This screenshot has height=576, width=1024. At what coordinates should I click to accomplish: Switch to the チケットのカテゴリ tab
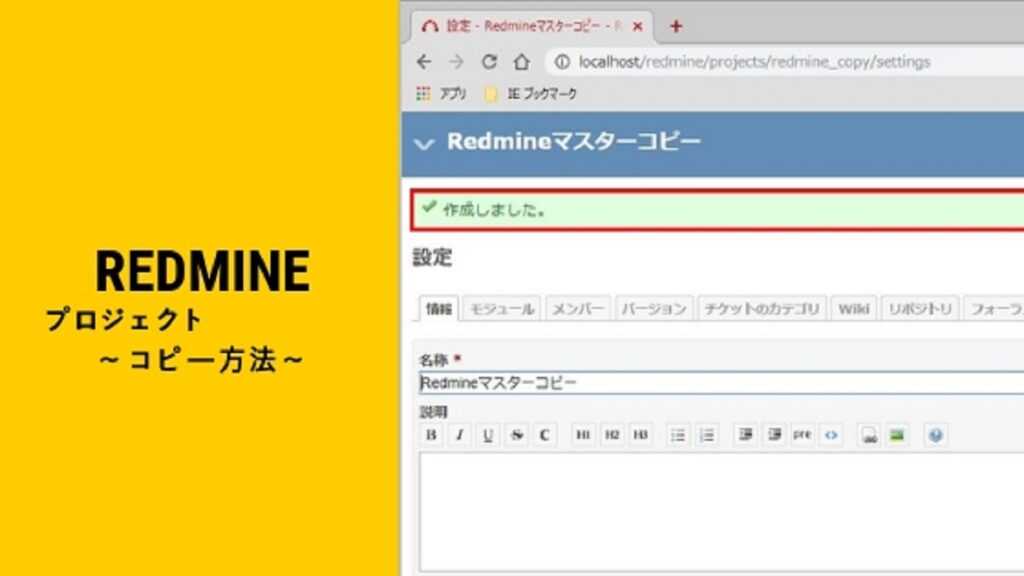pos(762,309)
